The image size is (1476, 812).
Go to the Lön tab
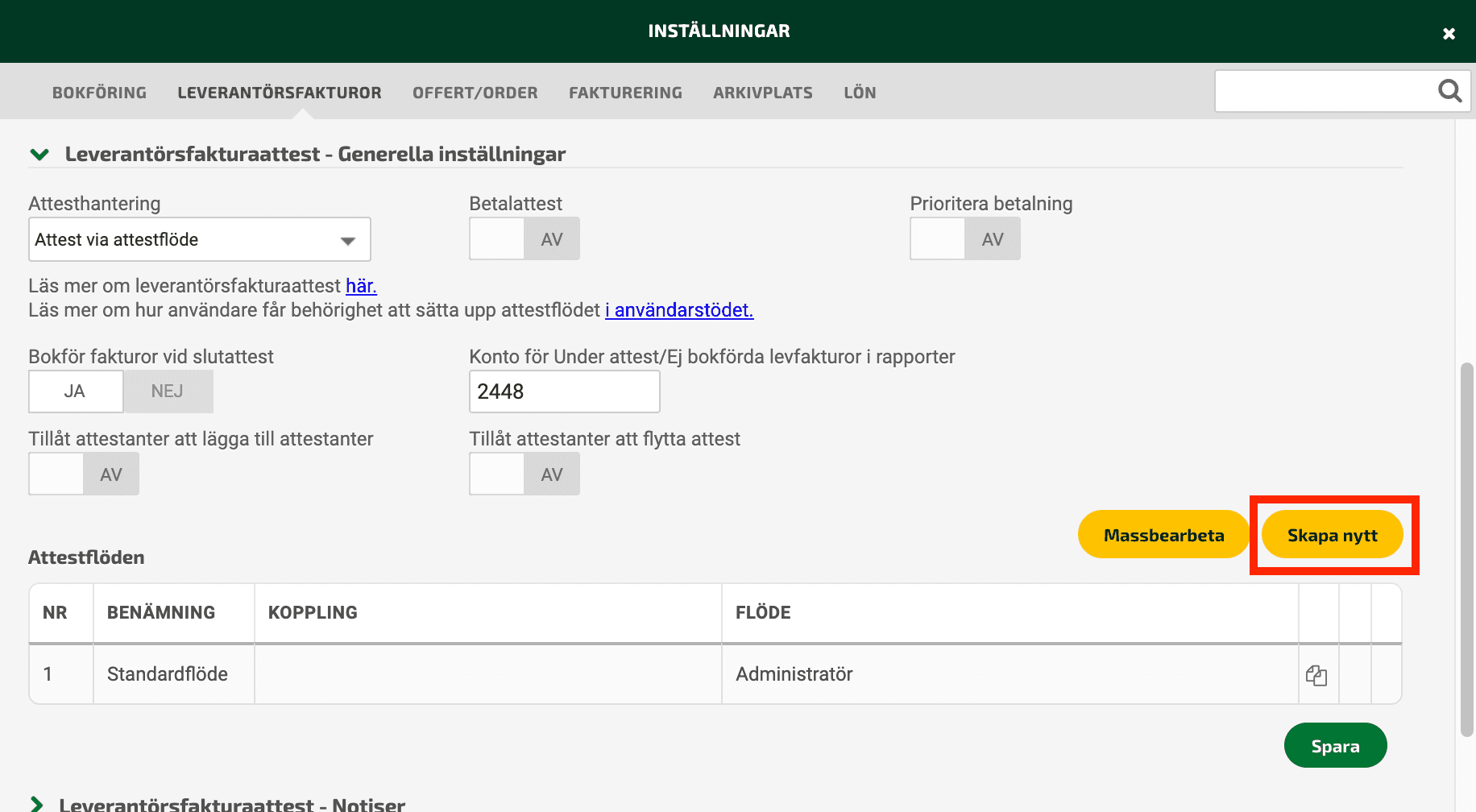(860, 93)
